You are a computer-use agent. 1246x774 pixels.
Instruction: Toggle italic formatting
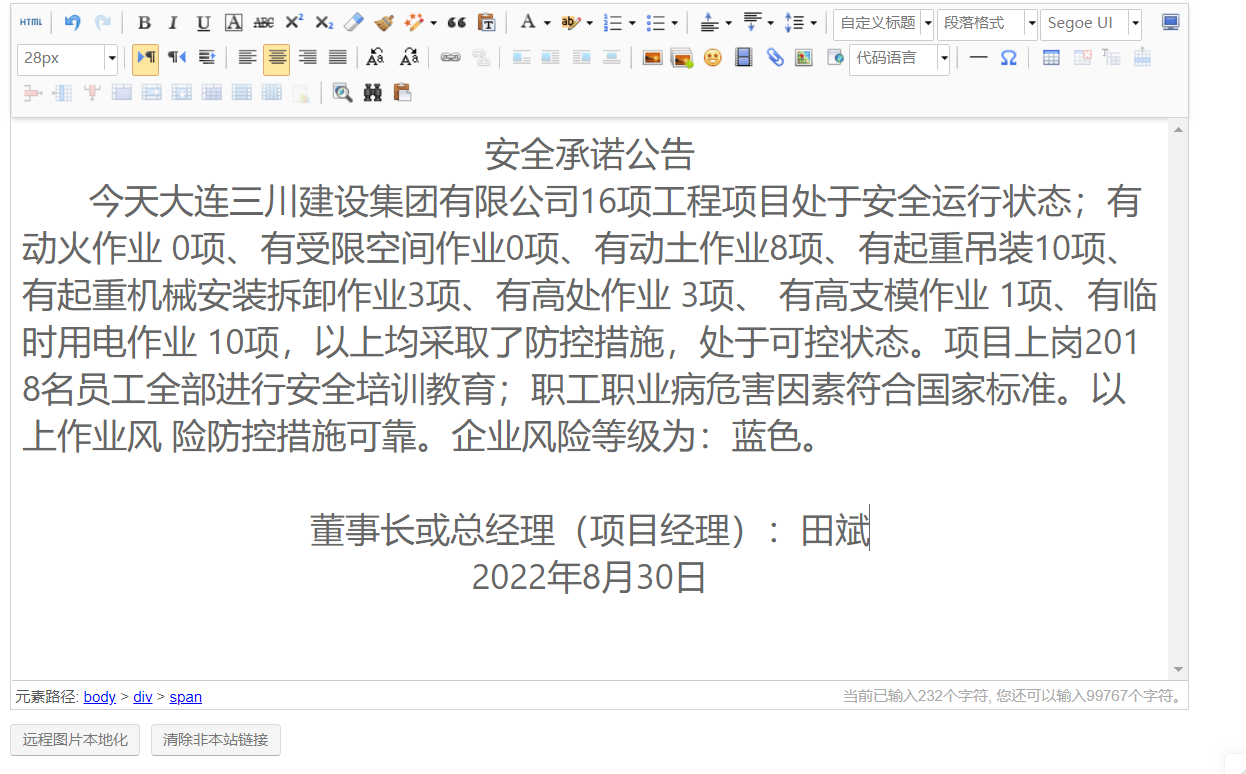tap(174, 22)
